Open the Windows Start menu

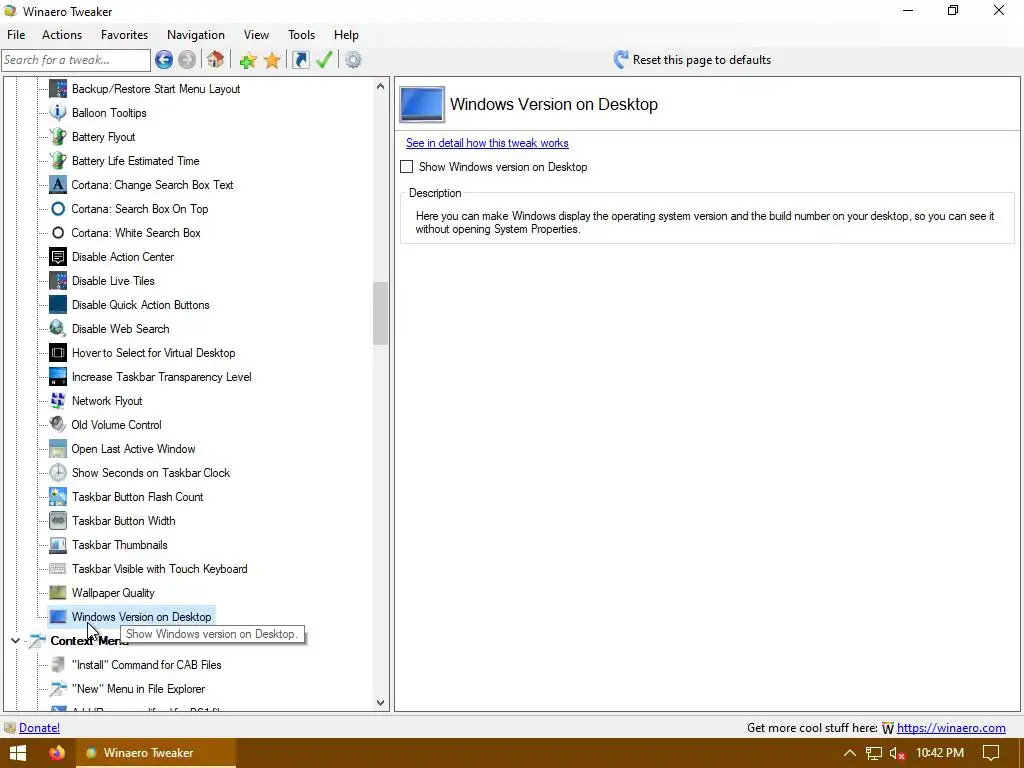18,752
